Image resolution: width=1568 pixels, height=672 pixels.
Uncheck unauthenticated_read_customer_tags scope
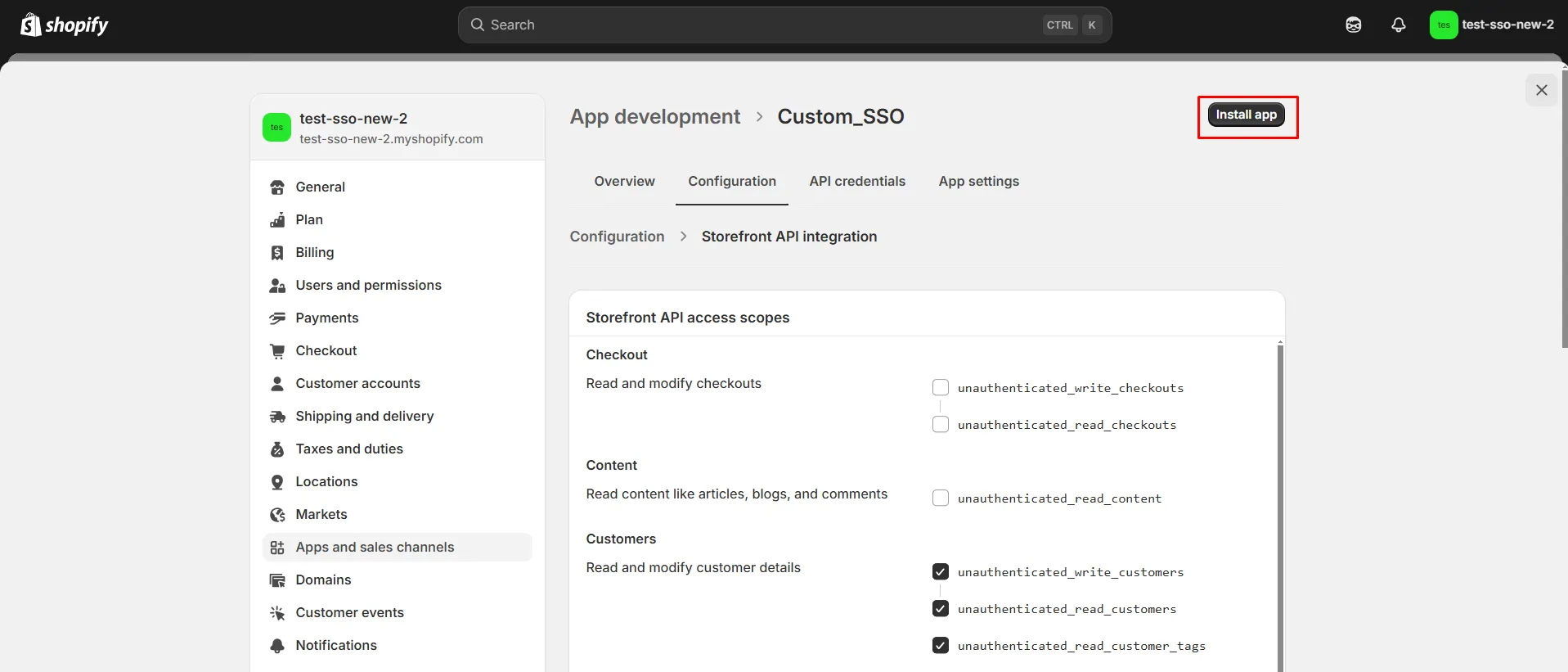(941, 645)
